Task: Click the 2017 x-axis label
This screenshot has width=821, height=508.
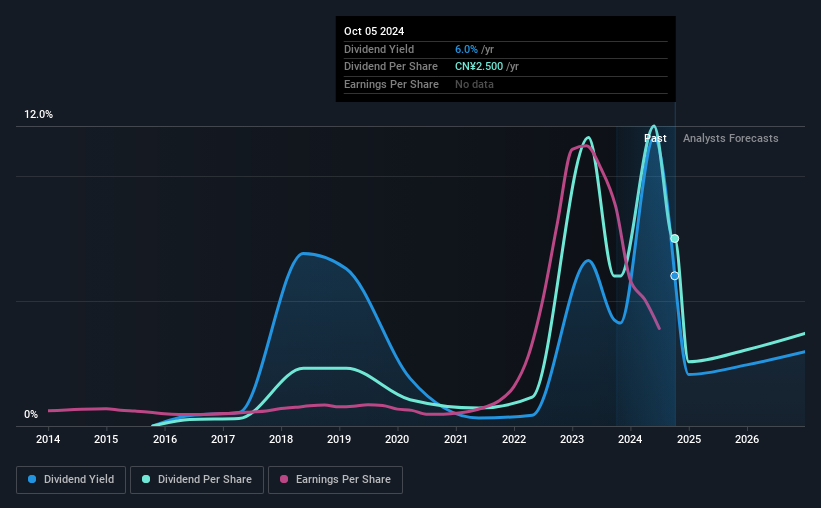Action: pyautogui.click(x=223, y=439)
